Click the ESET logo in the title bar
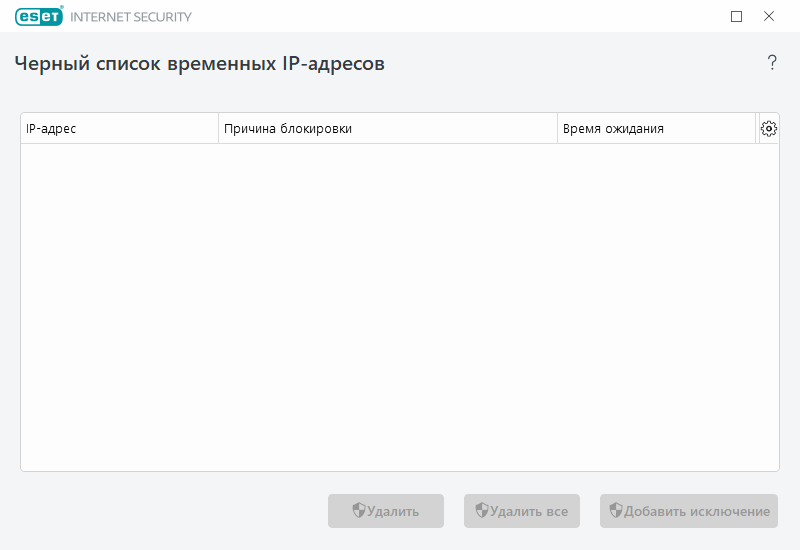Screen dimensions: 800x550 click(x=39, y=16)
